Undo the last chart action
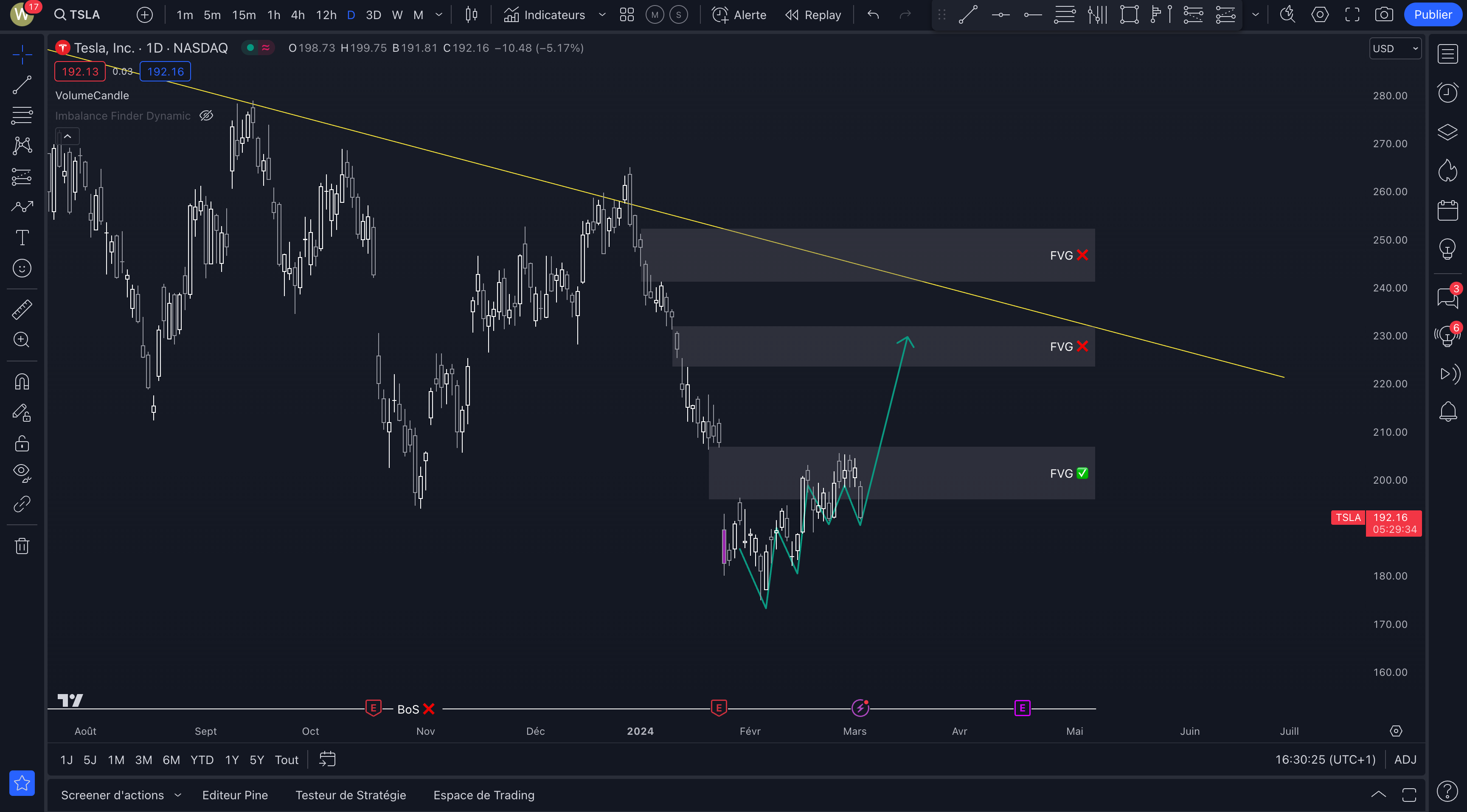Viewport: 1467px width, 812px height. [873, 15]
